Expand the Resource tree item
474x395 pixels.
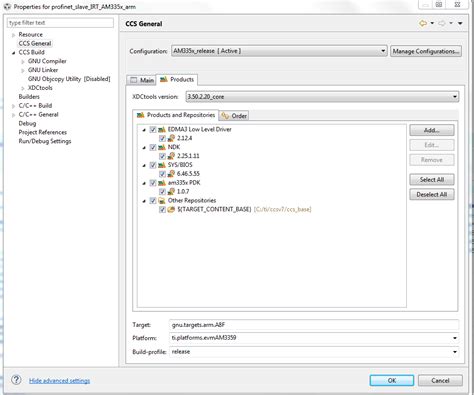click(13, 35)
